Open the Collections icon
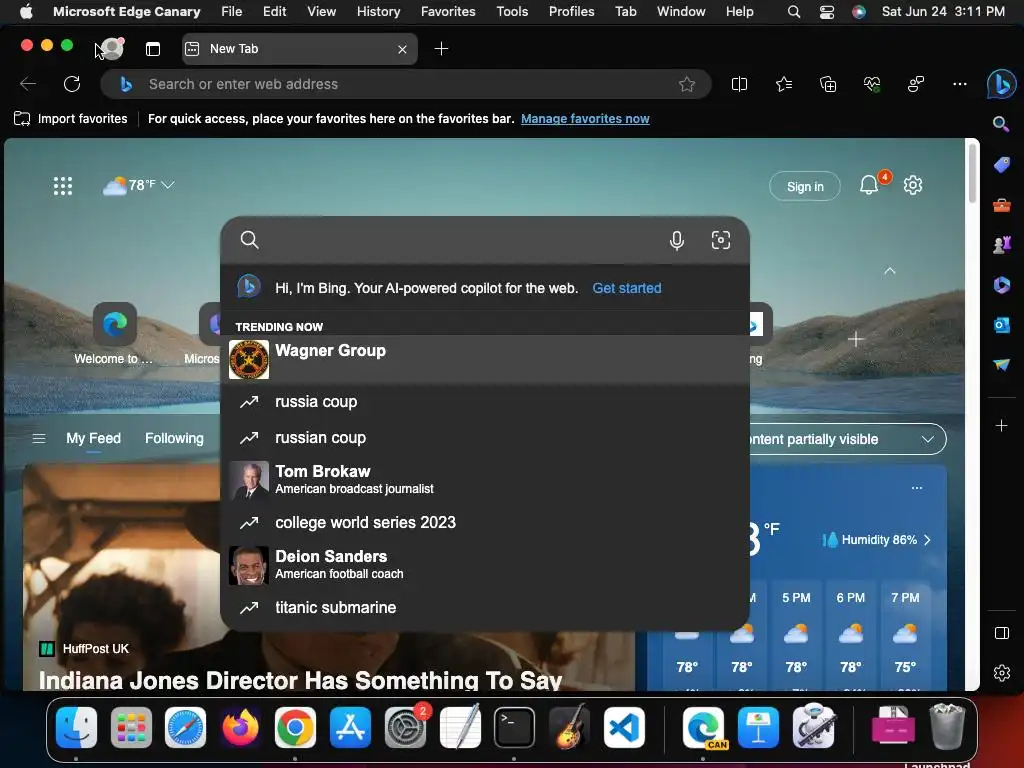The height and width of the screenshot is (768, 1024). [827, 84]
